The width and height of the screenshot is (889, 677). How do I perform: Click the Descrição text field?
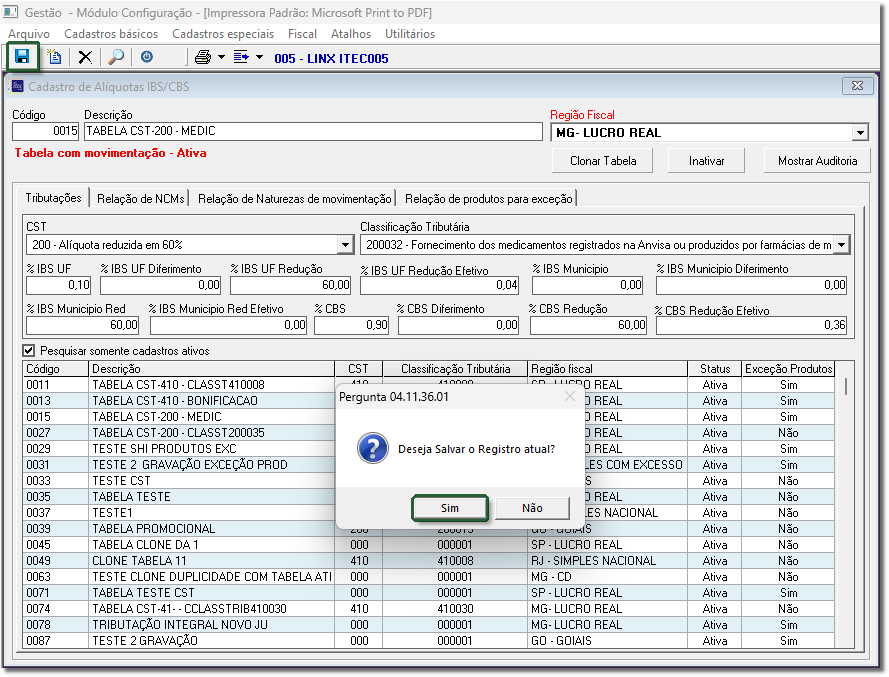[313, 131]
